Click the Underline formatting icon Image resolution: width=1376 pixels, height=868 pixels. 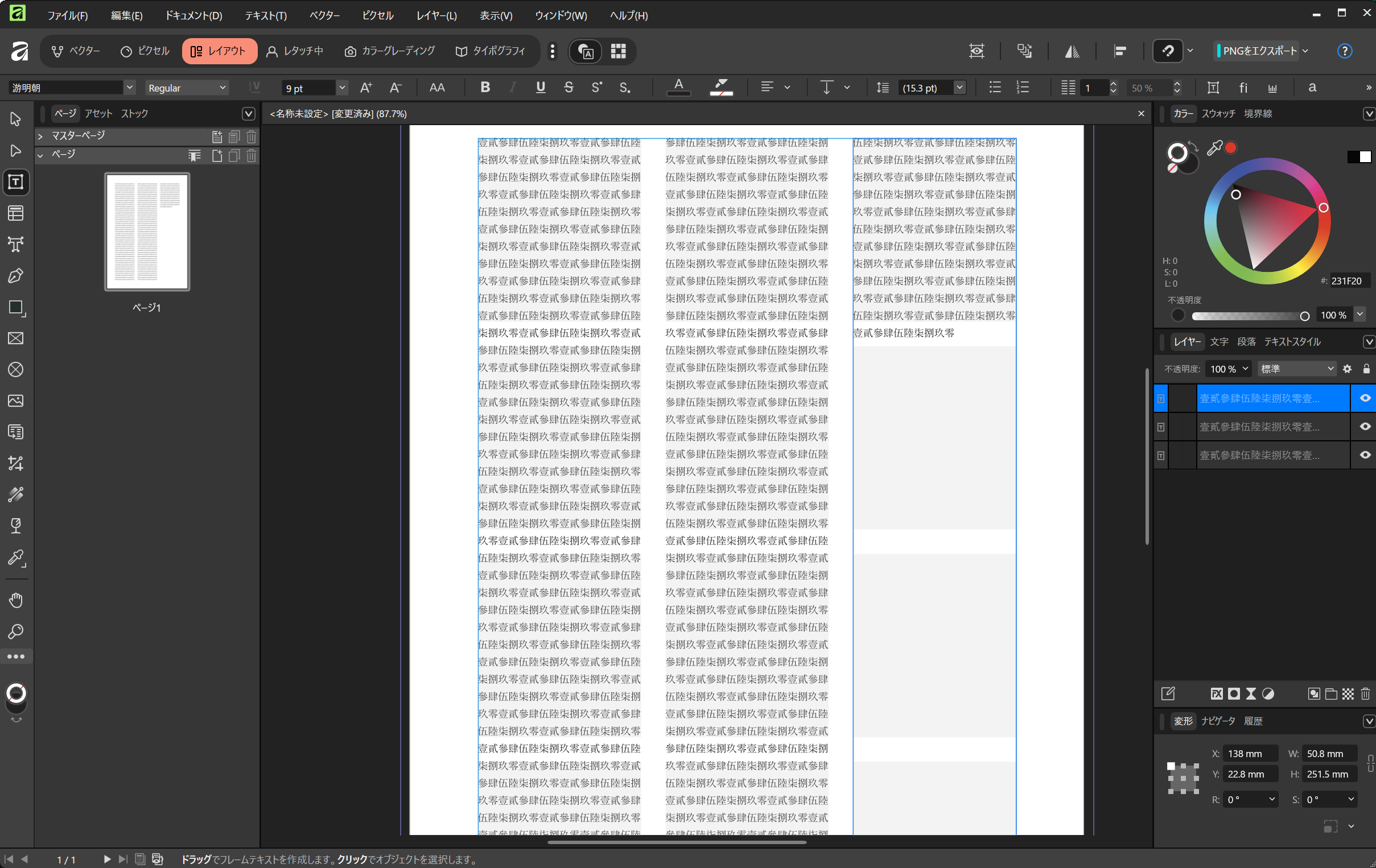click(540, 88)
